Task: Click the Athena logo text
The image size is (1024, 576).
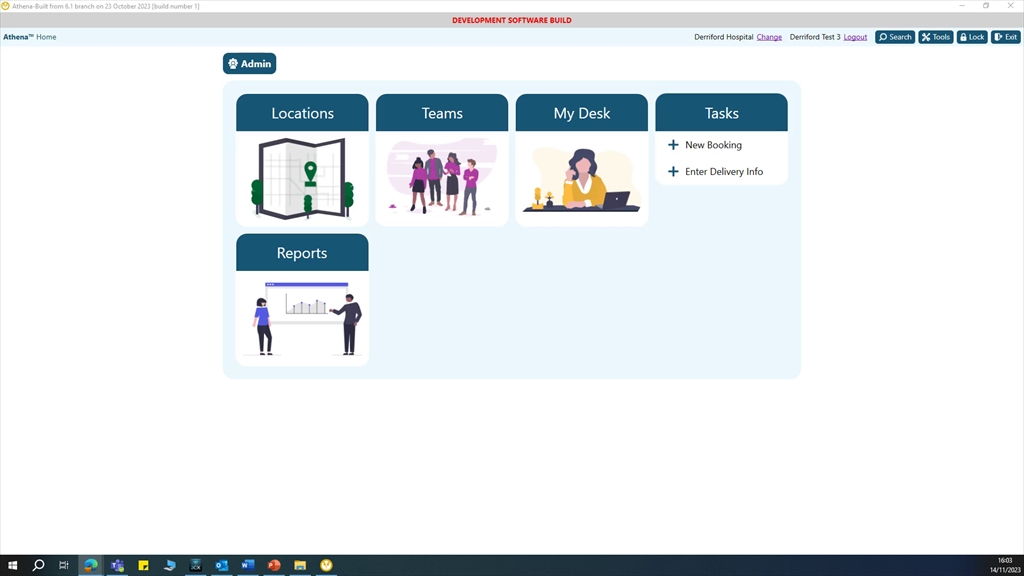Action: [18, 37]
